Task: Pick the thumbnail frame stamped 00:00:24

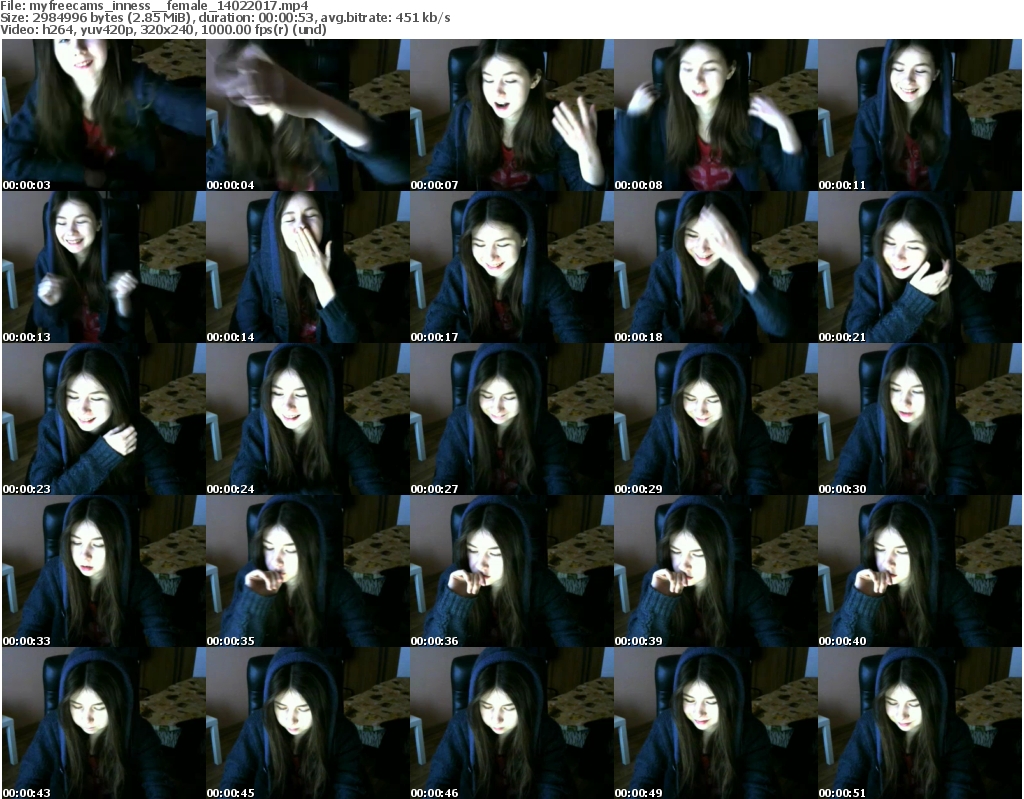Action: pyautogui.click(x=308, y=419)
